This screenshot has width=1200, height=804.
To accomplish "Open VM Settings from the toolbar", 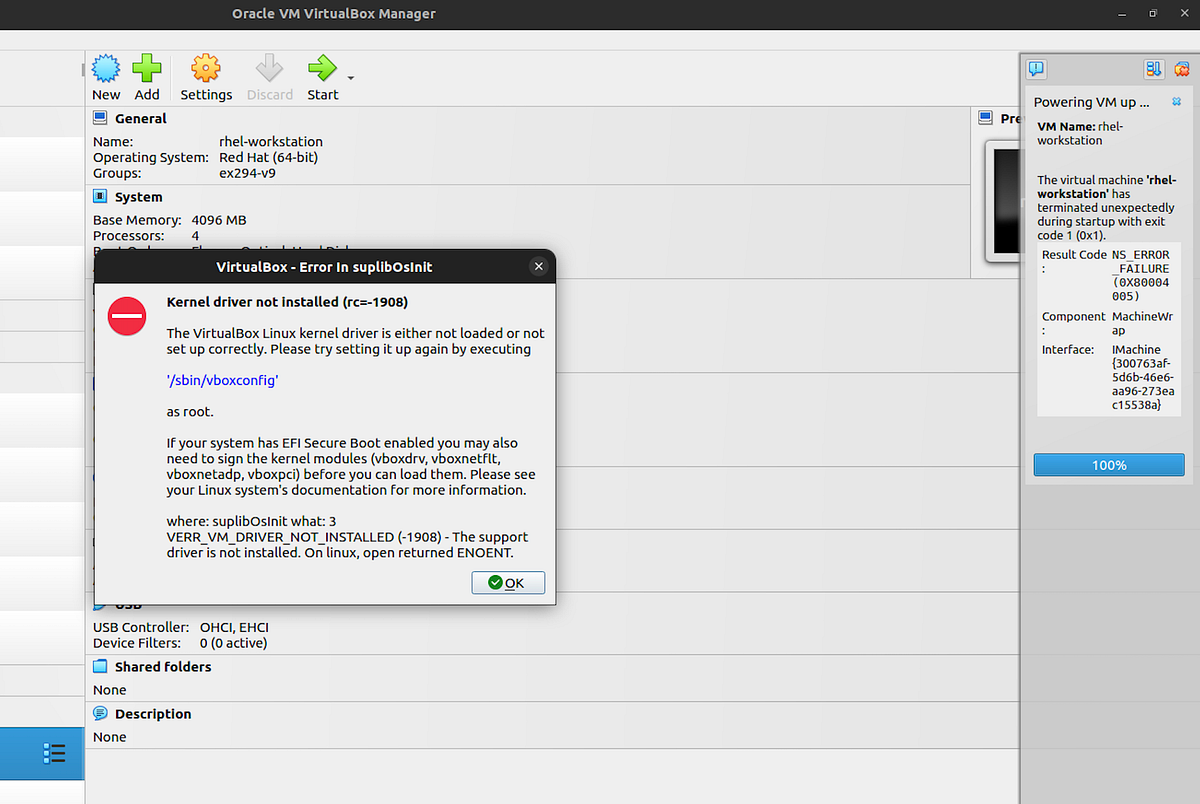I will (x=206, y=70).
